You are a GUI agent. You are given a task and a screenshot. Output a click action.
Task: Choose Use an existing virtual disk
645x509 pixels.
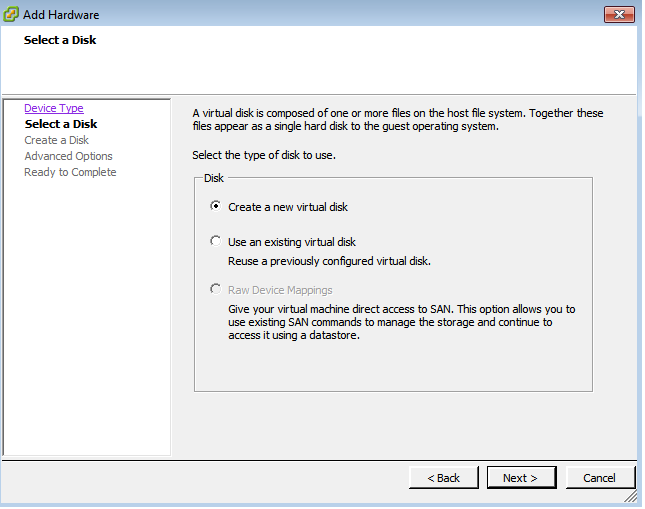(215, 241)
